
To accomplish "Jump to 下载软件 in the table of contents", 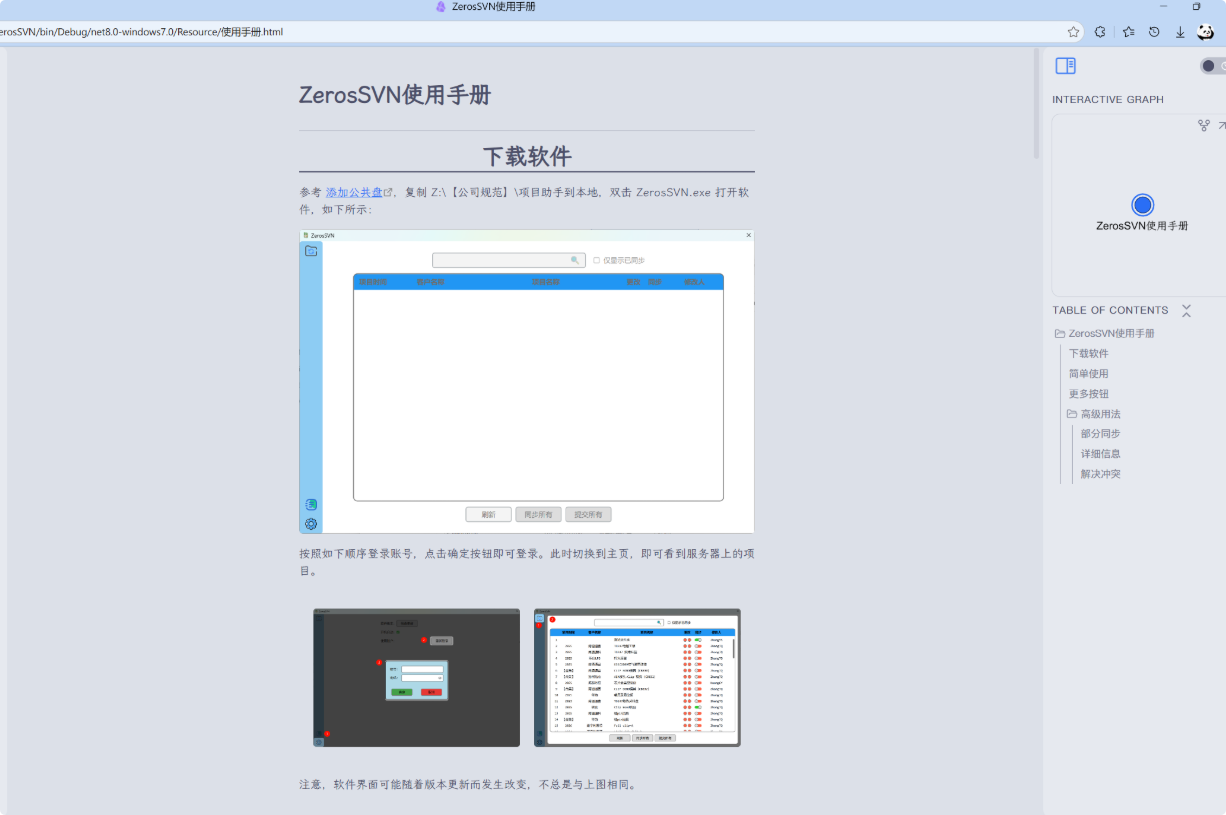I will click(x=1088, y=354).
